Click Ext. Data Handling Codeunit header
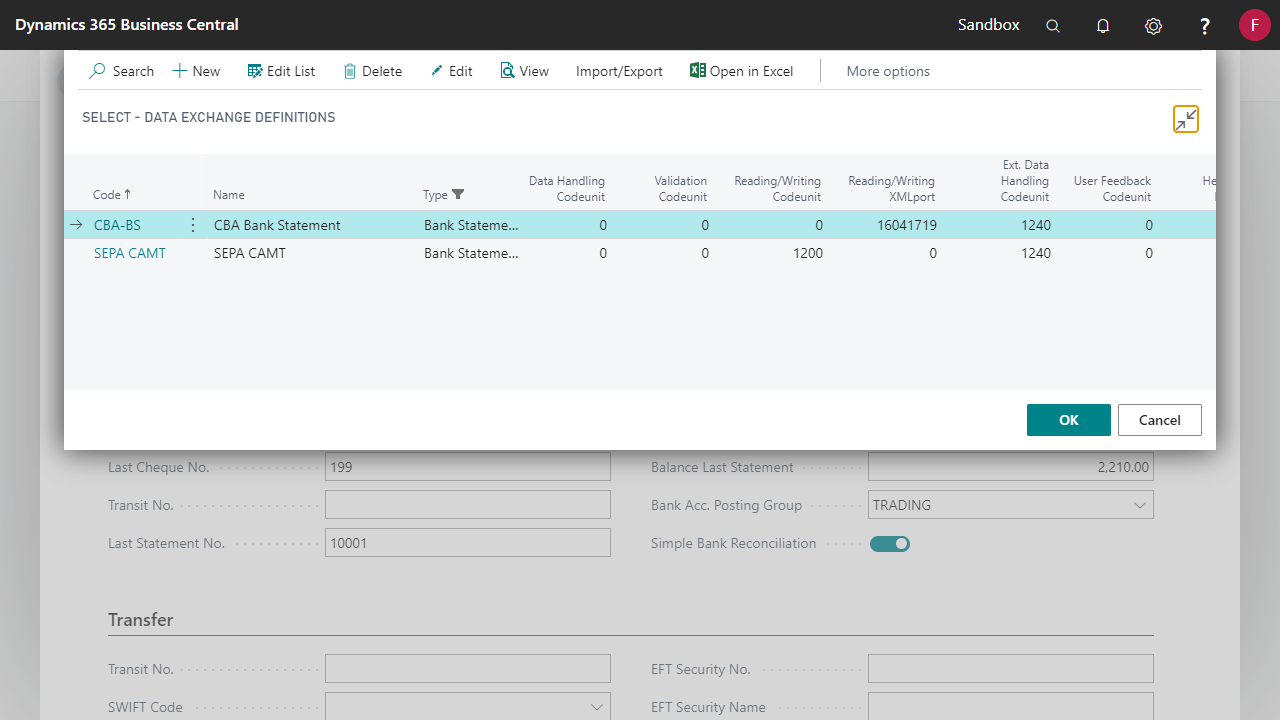The height and width of the screenshot is (720, 1280). click(1025, 181)
